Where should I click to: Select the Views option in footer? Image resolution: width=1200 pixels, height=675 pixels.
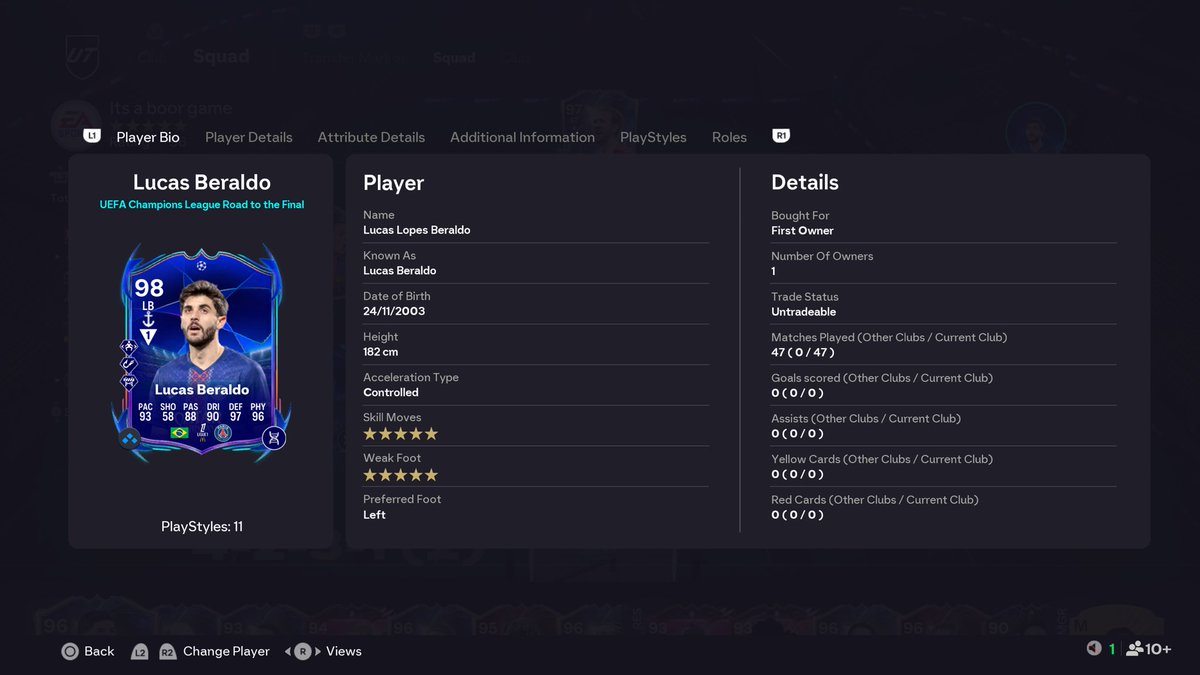[x=344, y=651]
